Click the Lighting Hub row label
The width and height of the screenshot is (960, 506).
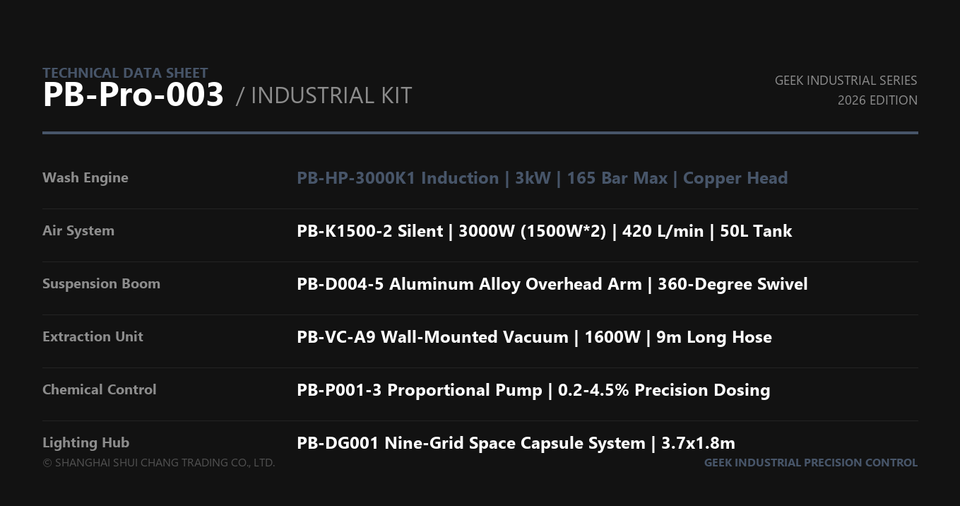(86, 442)
